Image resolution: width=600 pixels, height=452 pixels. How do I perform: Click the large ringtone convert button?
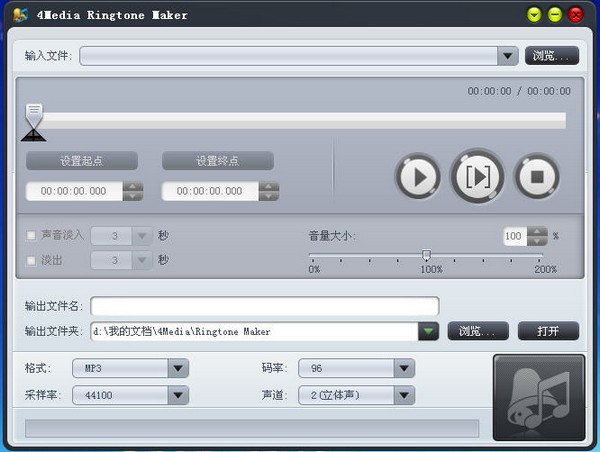(x=539, y=397)
